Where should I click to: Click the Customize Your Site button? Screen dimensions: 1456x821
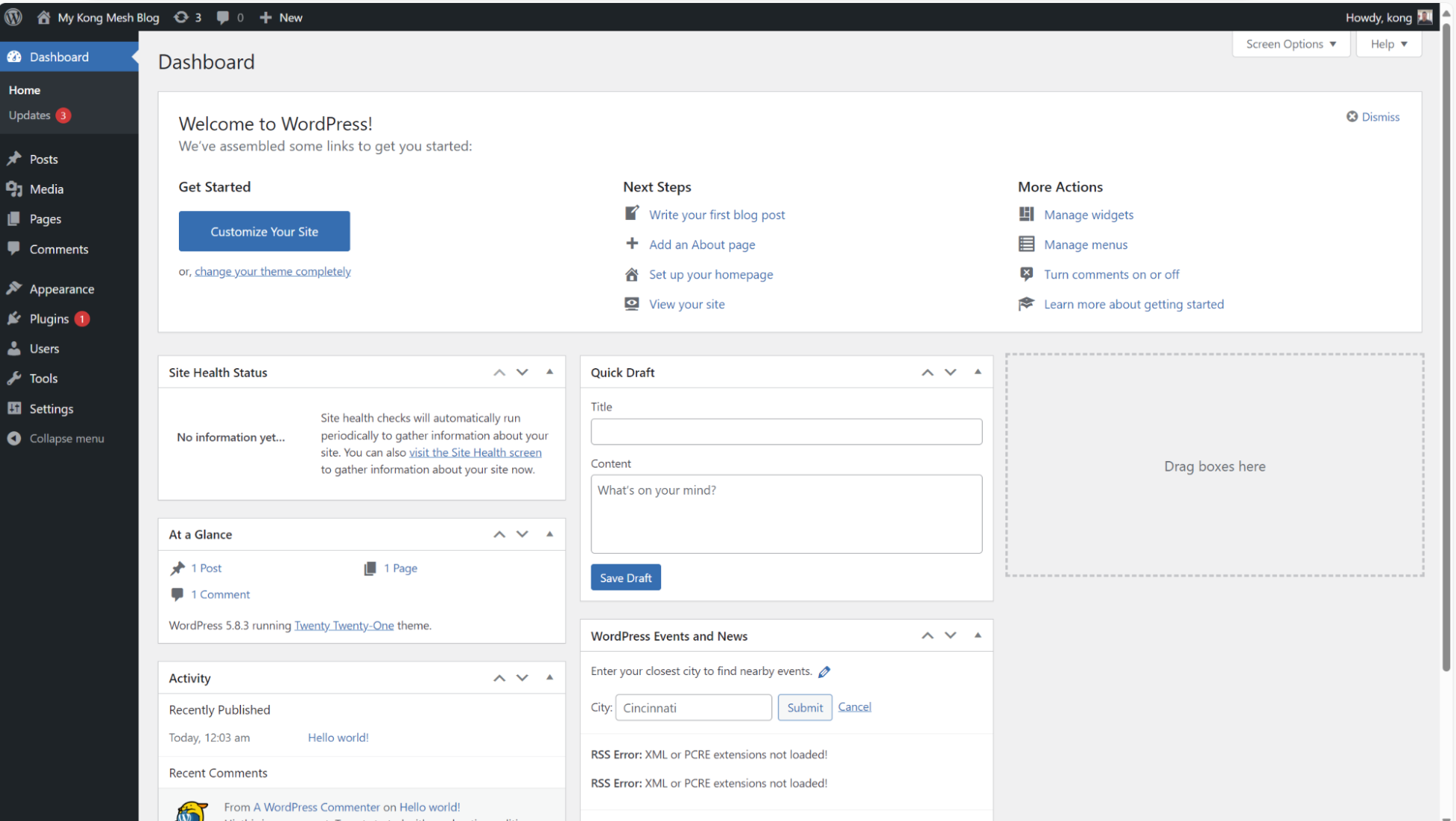(264, 231)
